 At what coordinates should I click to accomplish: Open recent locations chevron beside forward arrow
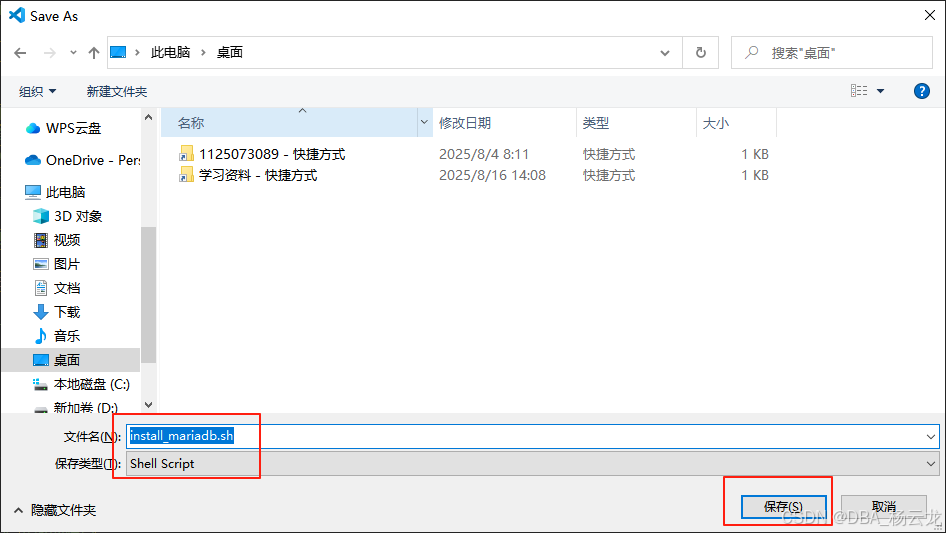(x=73, y=53)
